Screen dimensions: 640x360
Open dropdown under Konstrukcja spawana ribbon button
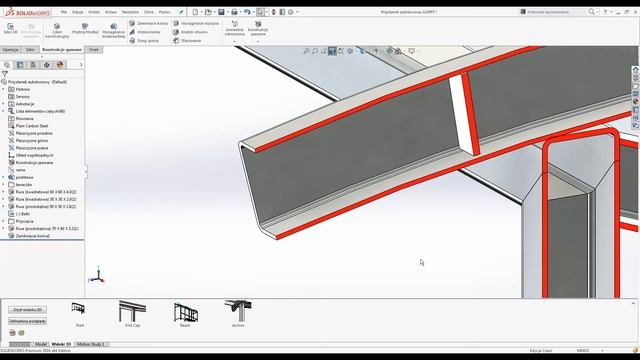pos(258,42)
